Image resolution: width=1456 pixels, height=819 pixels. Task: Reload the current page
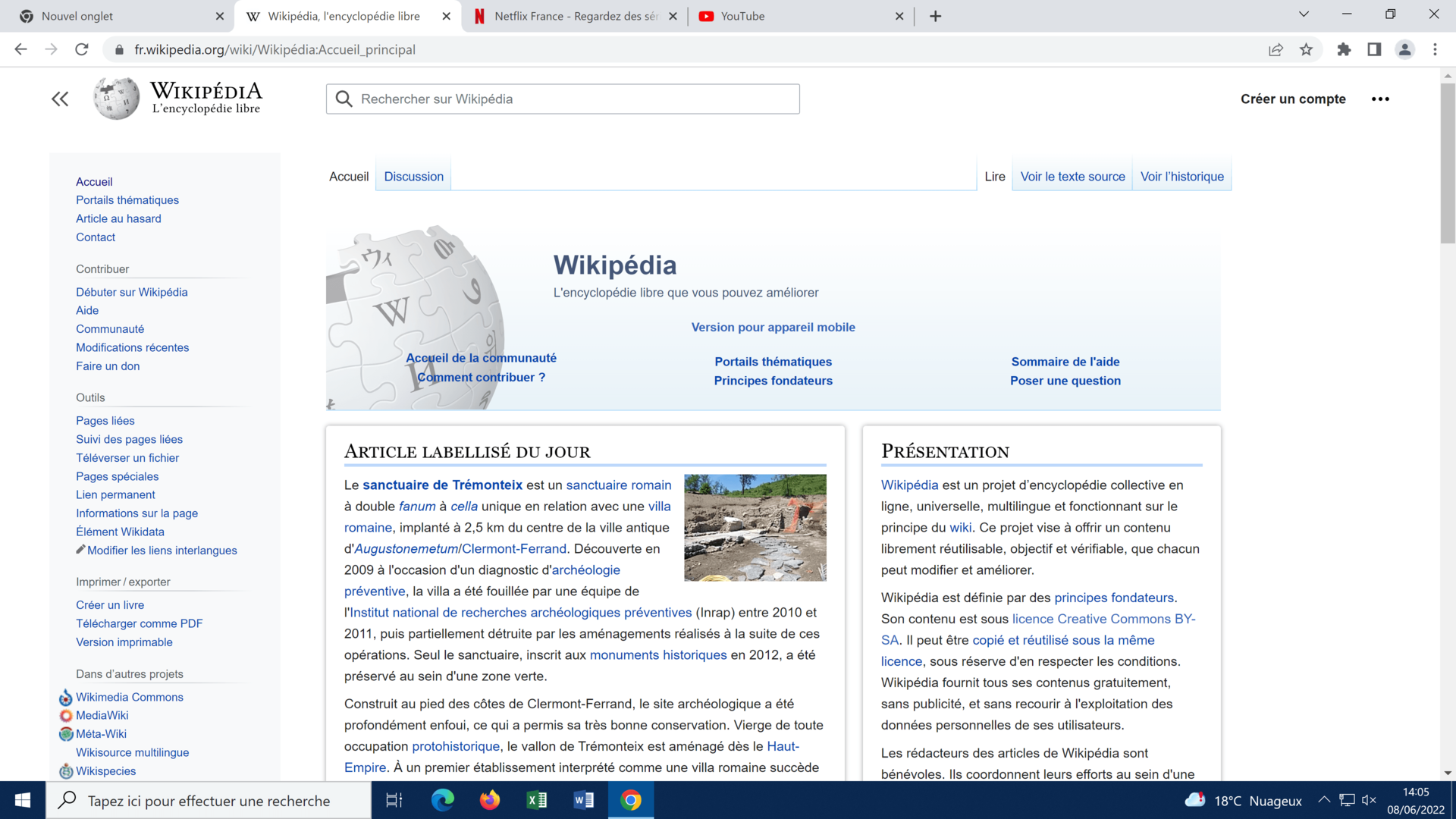click(82, 49)
